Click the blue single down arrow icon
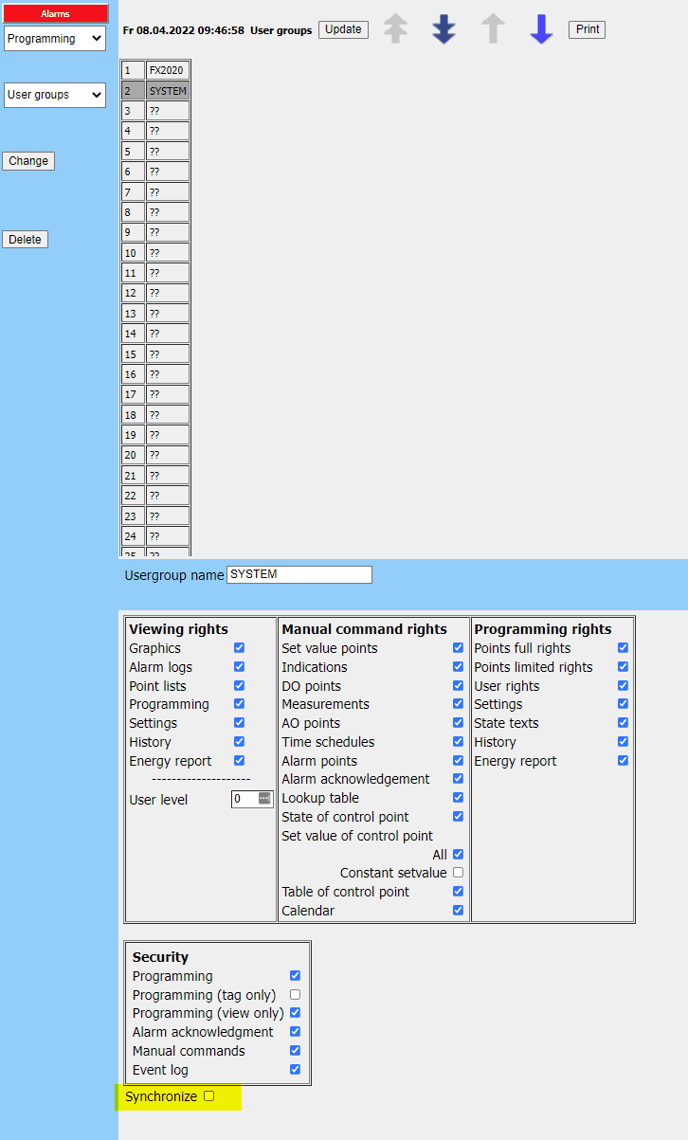The image size is (688, 1140). 541,29
